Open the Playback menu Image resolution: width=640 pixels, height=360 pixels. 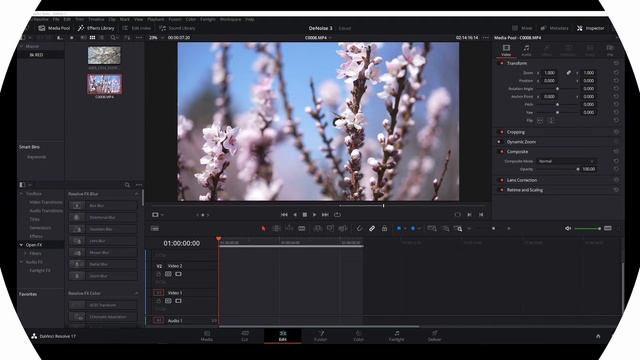coord(156,19)
